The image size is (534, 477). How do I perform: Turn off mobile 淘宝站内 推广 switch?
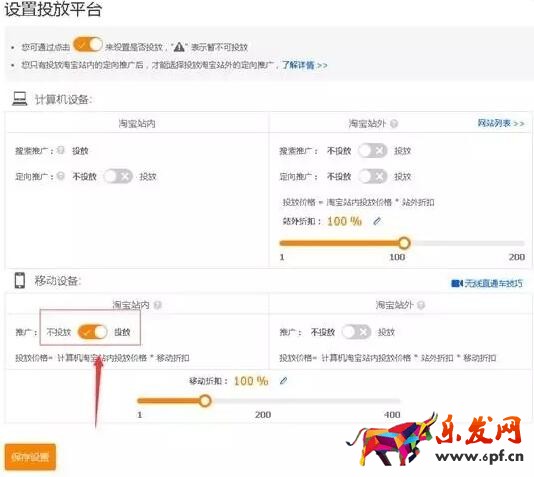click(92, 332)
